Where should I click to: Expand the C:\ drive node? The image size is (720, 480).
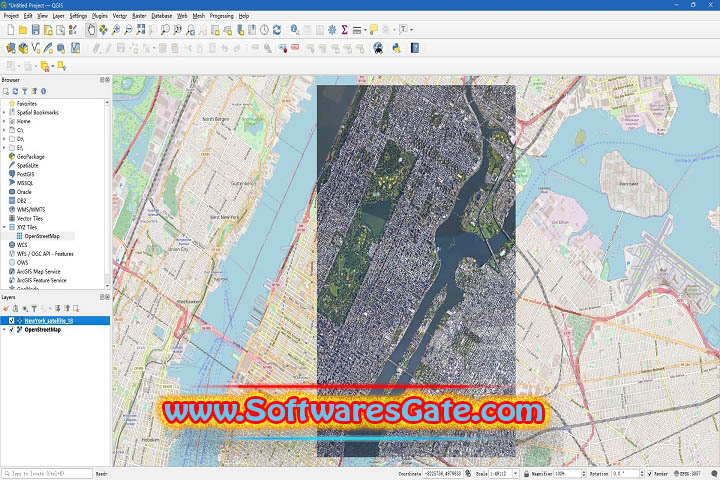(4, 130)
